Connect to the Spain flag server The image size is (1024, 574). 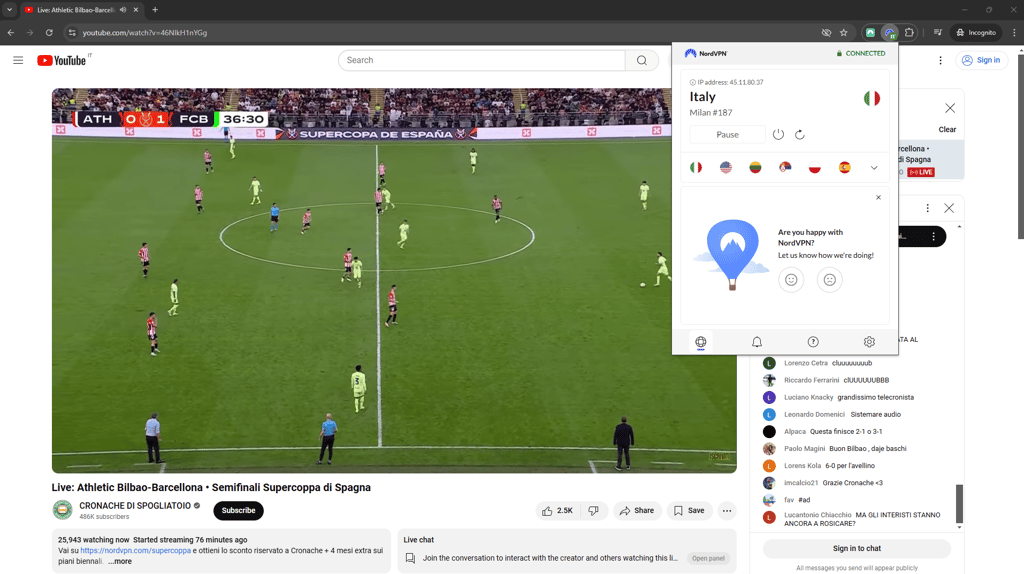[844, 167]
